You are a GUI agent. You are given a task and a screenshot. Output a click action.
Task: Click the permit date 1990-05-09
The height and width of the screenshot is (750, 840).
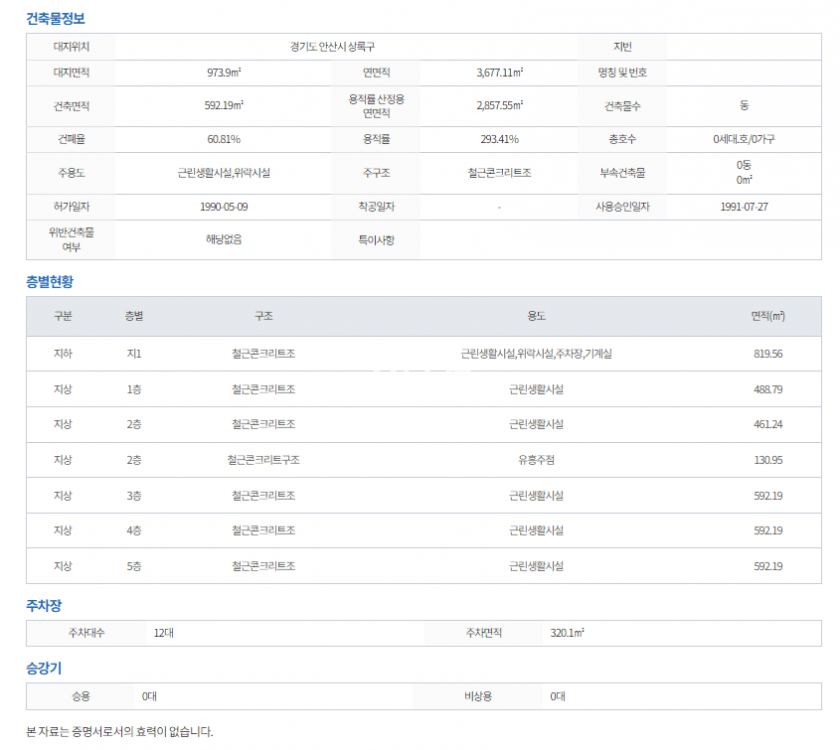point(224,206)
